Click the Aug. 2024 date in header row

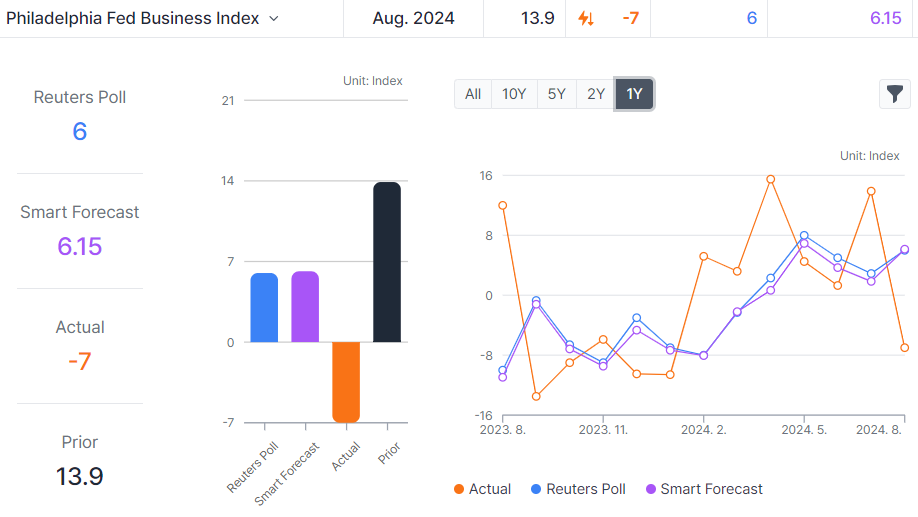tap(413, 18)
